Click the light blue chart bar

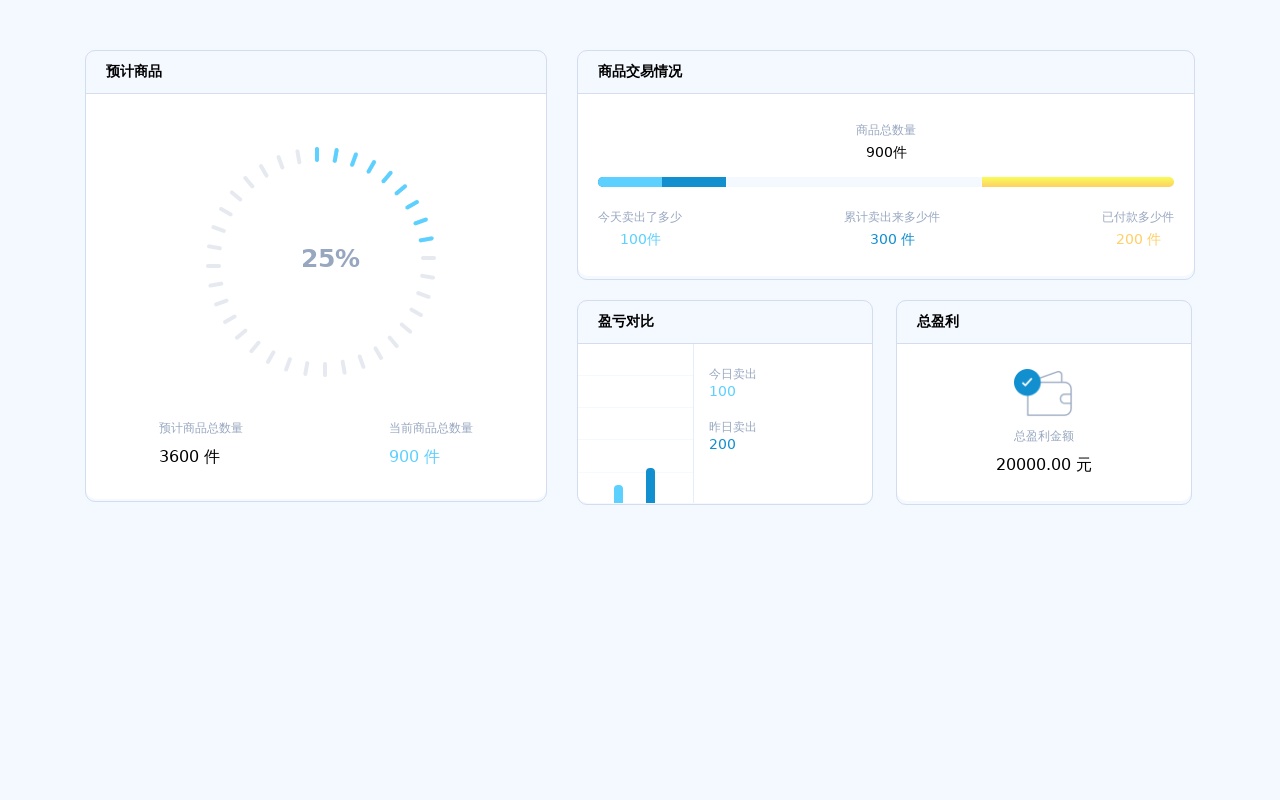(618, 494)
